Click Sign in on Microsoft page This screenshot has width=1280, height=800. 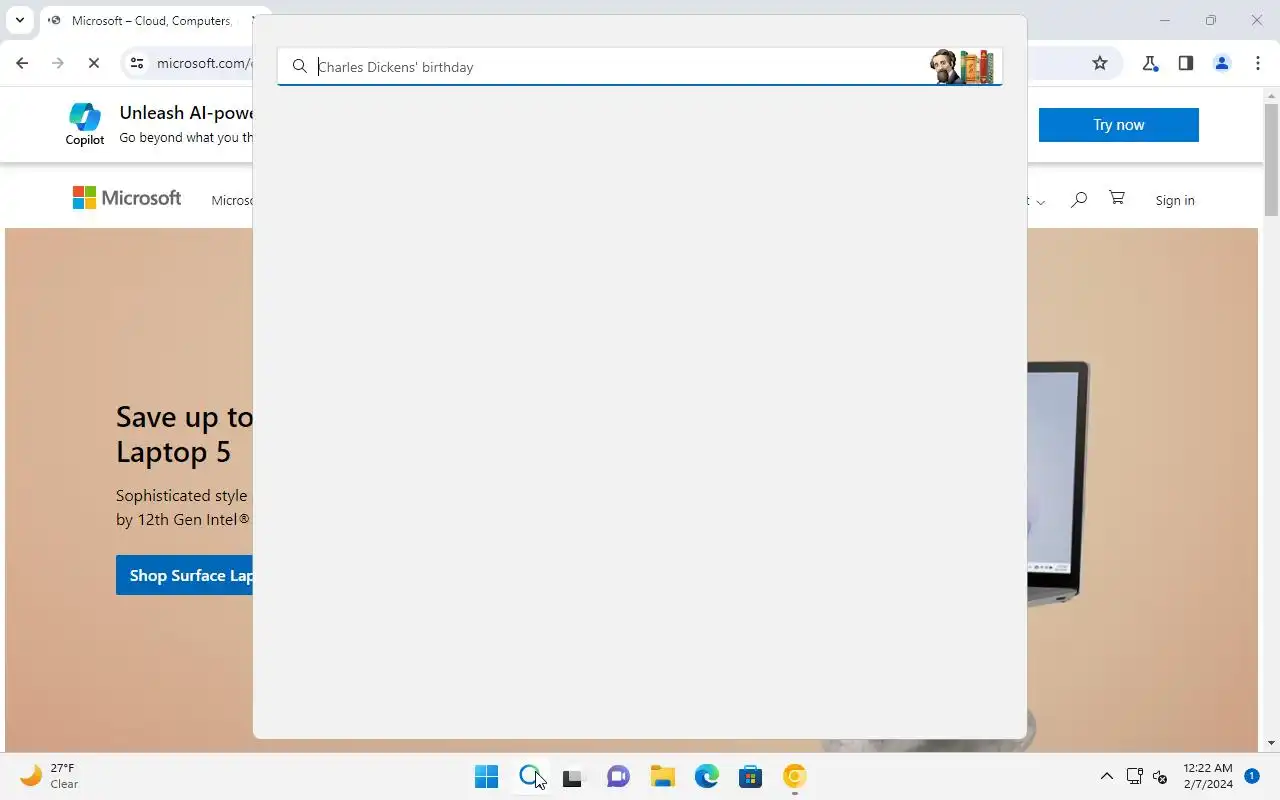click(1175, 200)
